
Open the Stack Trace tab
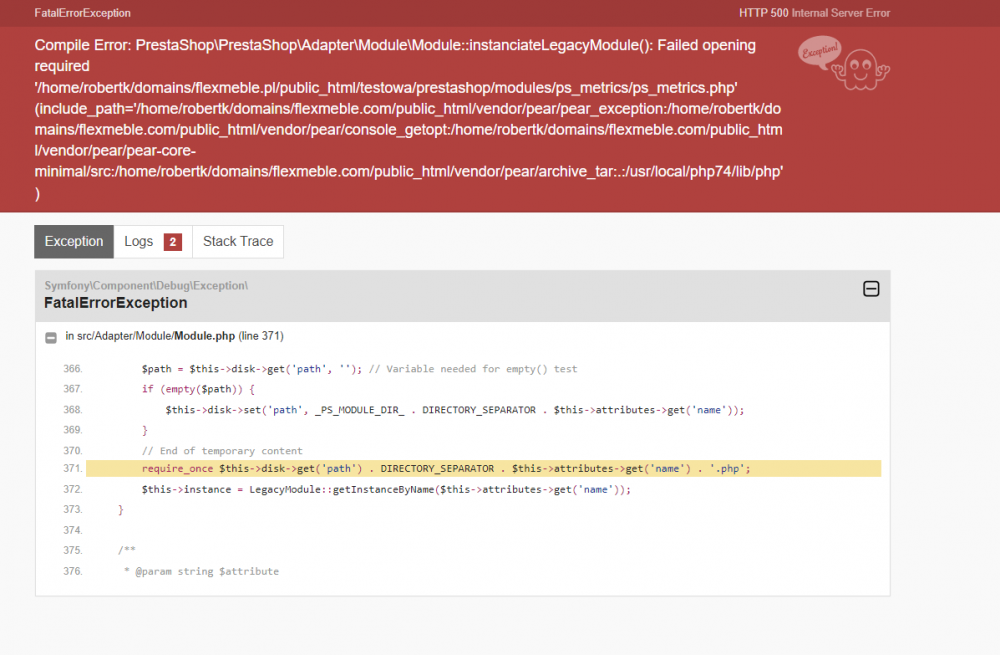(x=238, y=242)
